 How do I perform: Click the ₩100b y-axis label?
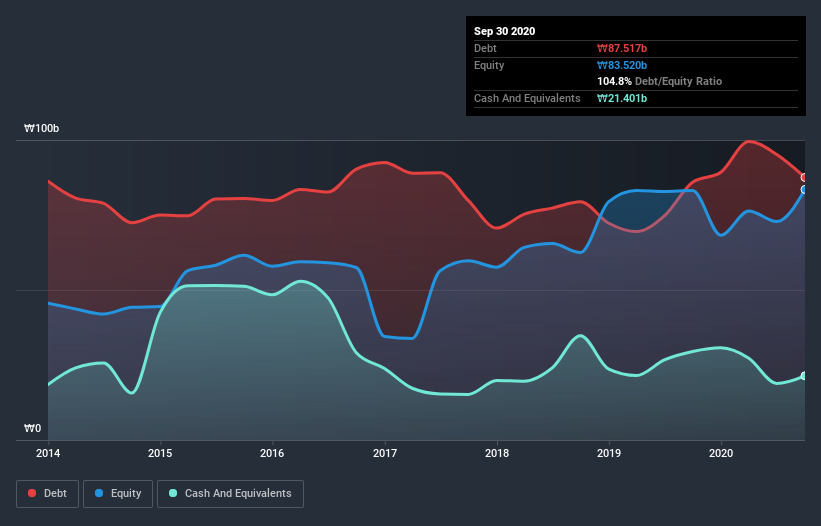tap(41, 128)
